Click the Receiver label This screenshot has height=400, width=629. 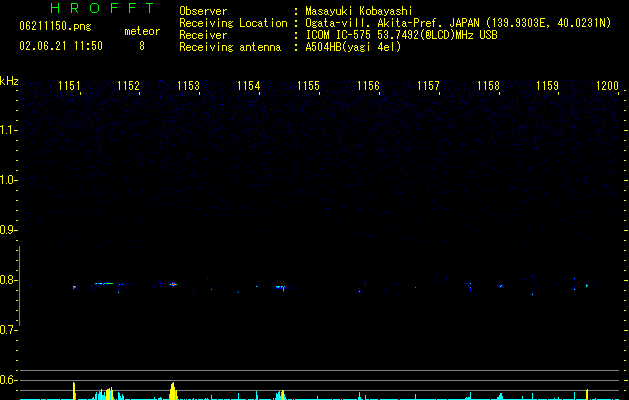203,35
